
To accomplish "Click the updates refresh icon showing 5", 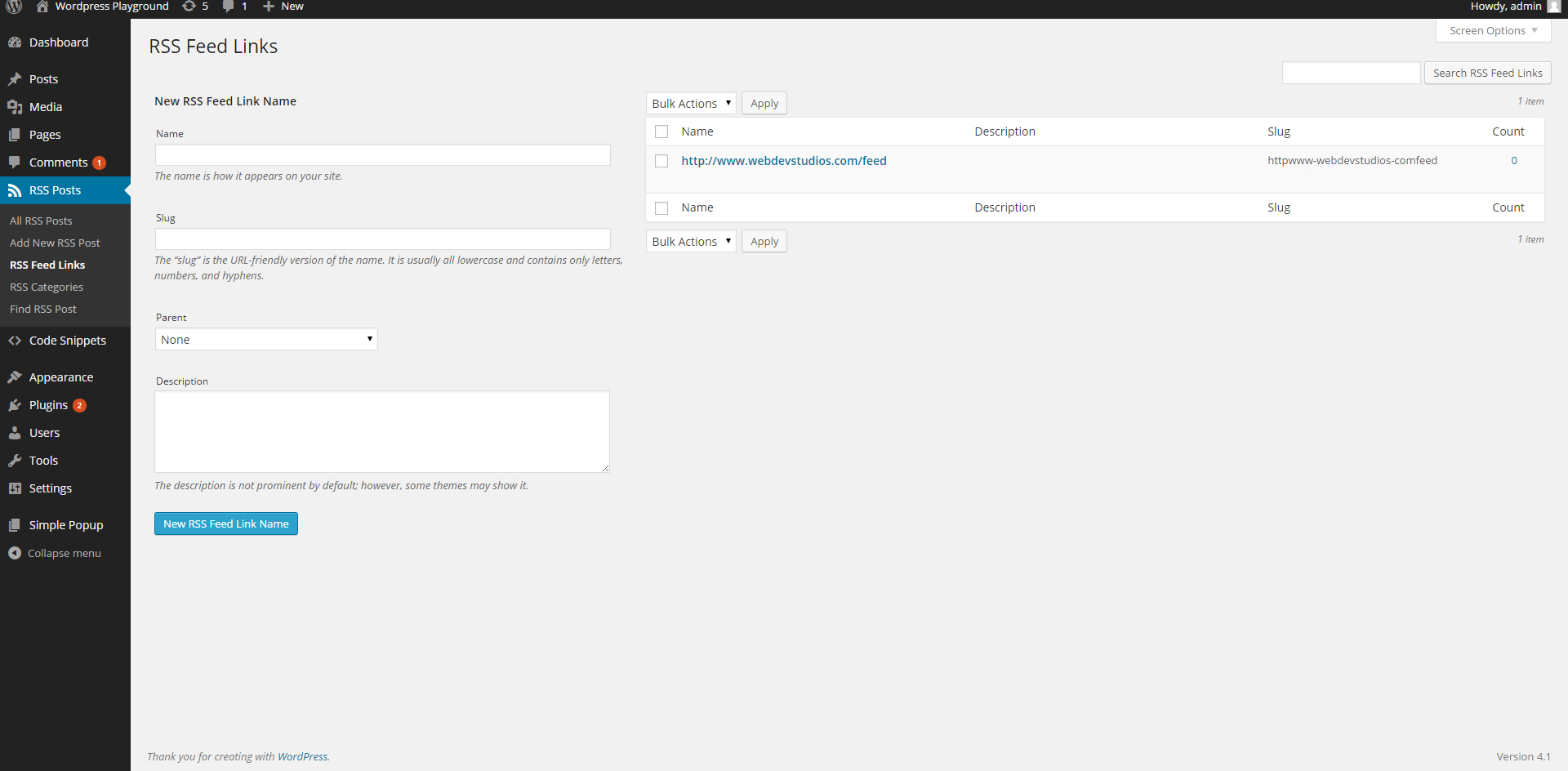I will (189, 7).
